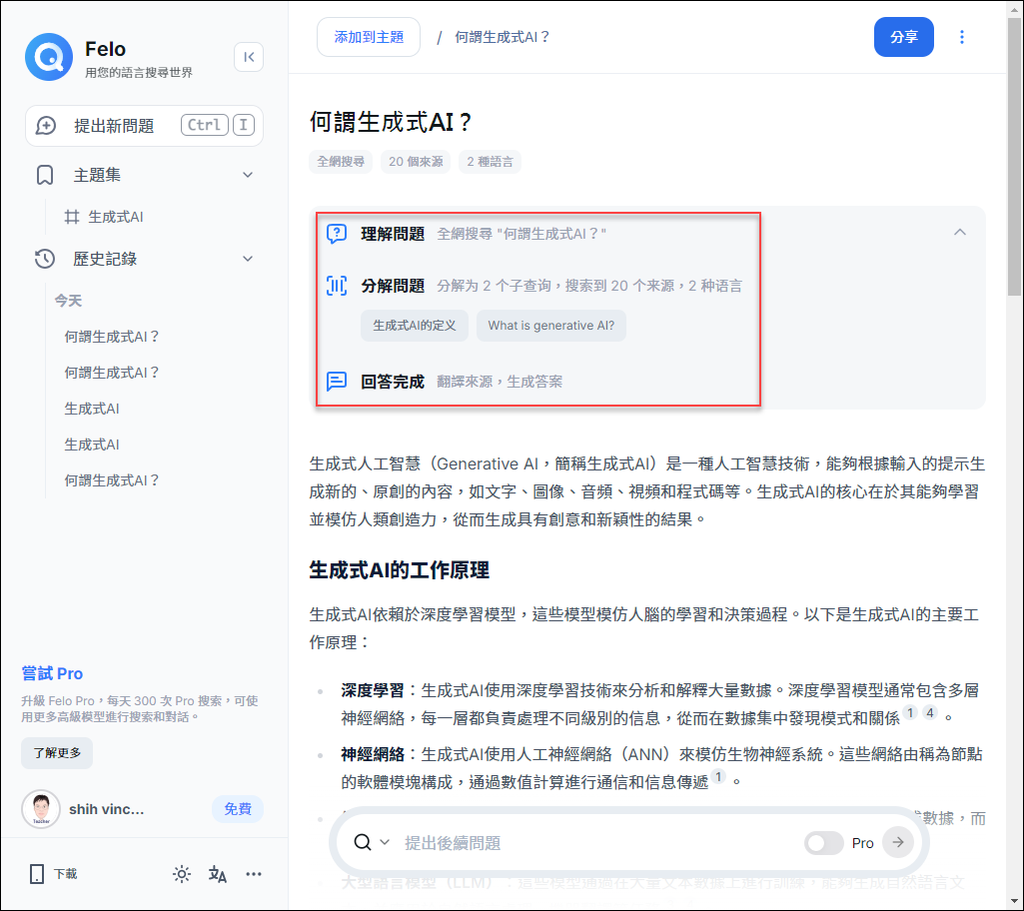
Task: Click breadcrumb 何謂生成式AI？
Action: (x=502, y=37)
